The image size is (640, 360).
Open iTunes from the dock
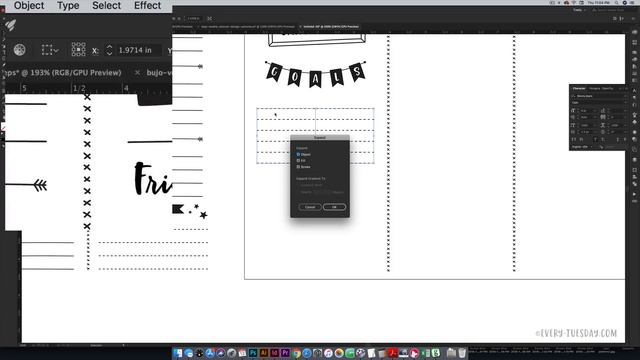click(328, 353)
